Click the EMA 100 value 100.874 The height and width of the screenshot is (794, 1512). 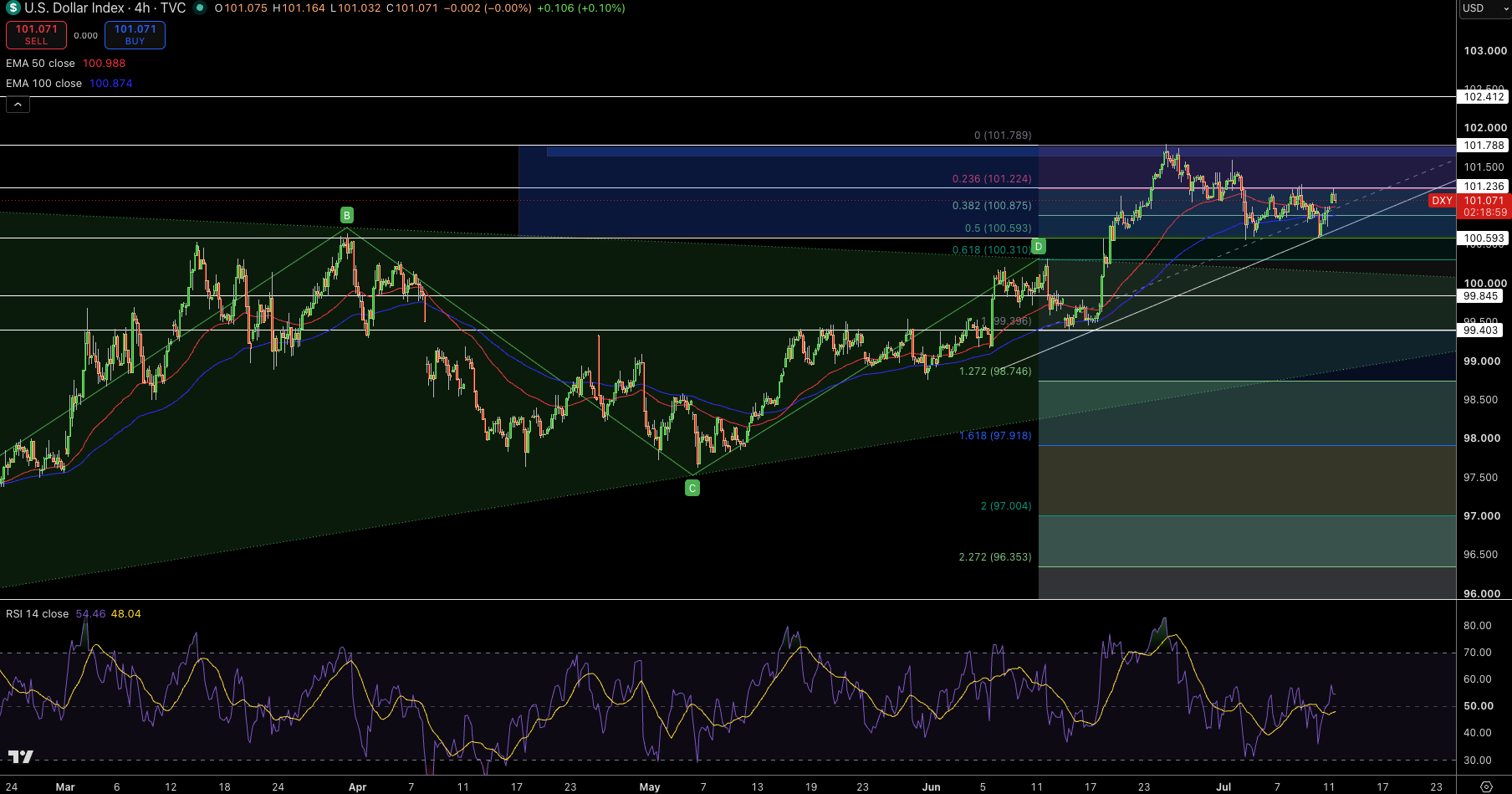click(x=111, y=84)
